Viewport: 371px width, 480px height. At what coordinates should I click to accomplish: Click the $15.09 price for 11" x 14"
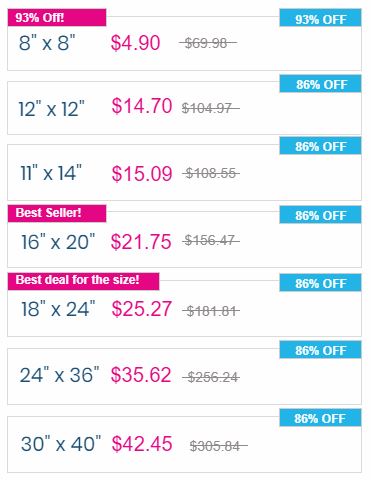[x=142, y=174]
